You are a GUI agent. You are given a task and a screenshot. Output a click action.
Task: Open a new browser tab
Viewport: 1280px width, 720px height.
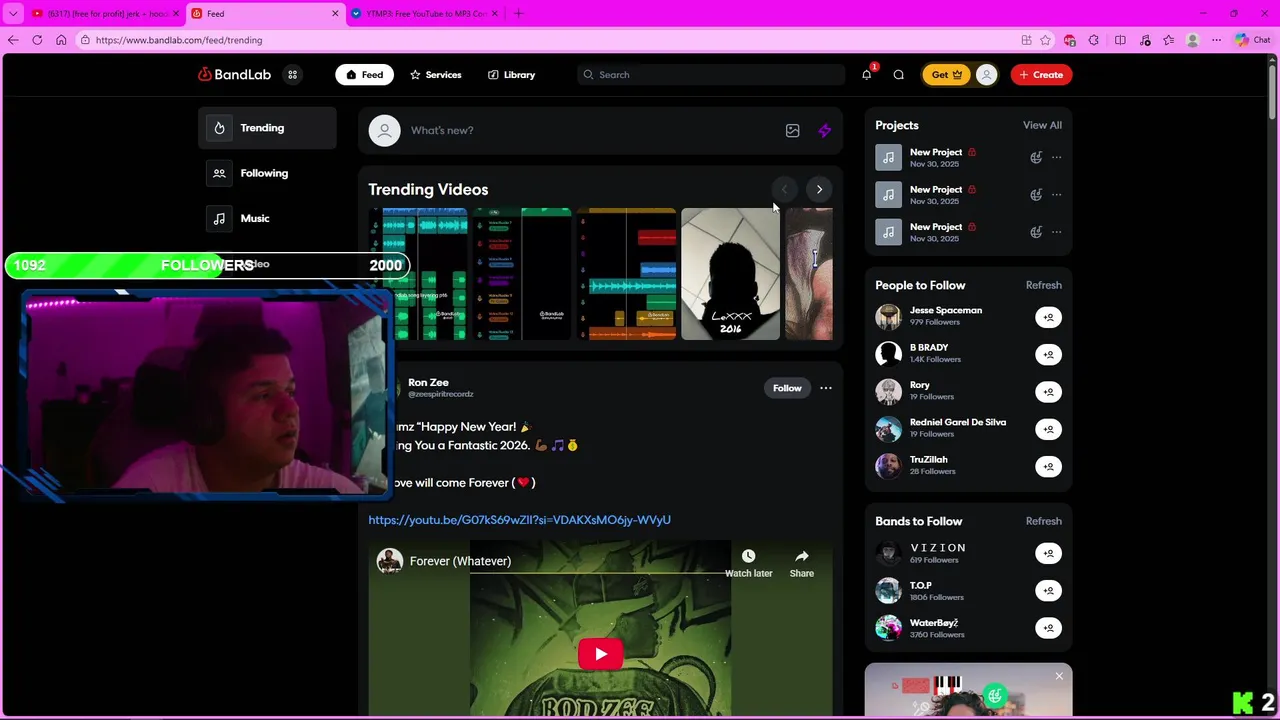518,14
